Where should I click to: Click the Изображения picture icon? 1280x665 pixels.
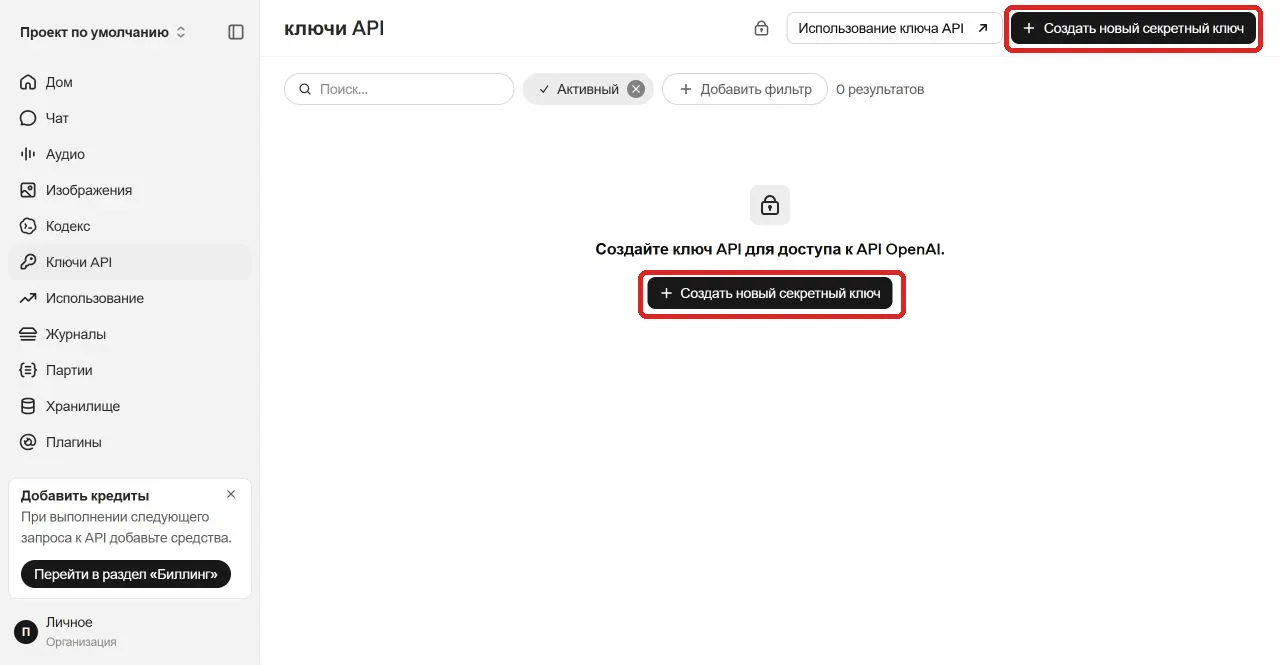[28, 190]
